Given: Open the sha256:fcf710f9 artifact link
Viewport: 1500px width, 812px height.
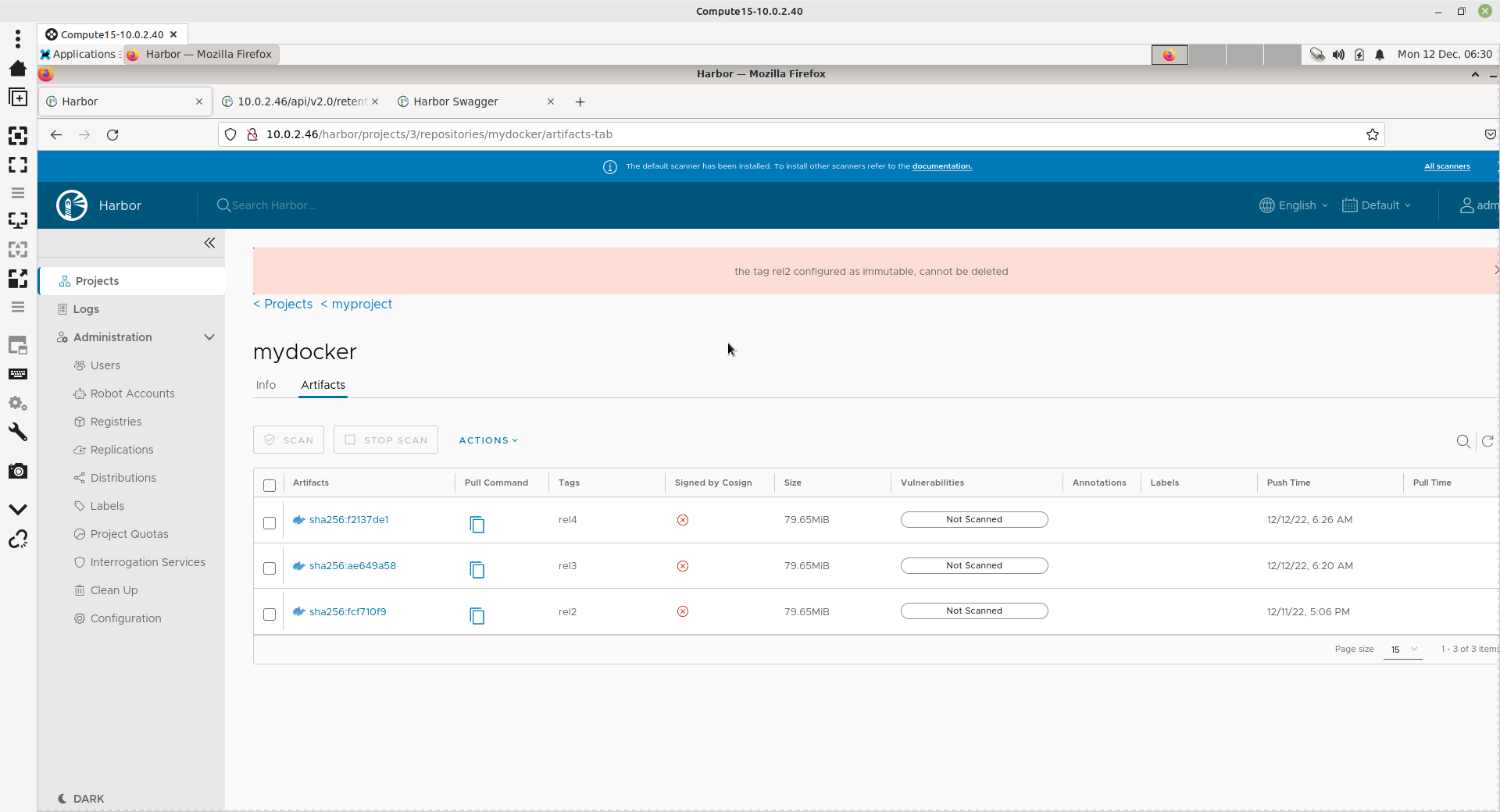Looking at the screenshot, I should (x=348, y=611).
